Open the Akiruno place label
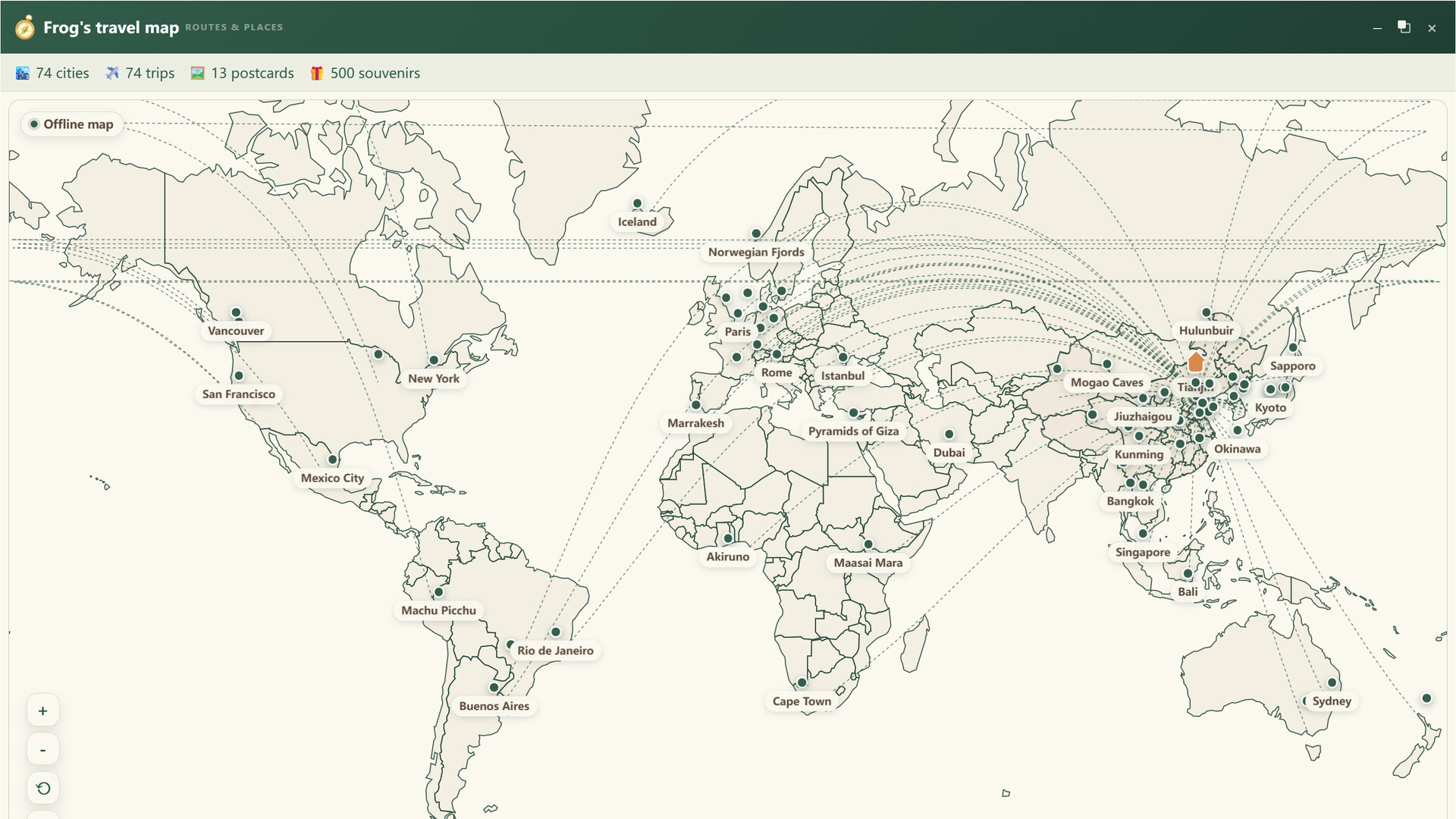The height and width of the screenshot is (819, 1456). click(x=728, y=557)
